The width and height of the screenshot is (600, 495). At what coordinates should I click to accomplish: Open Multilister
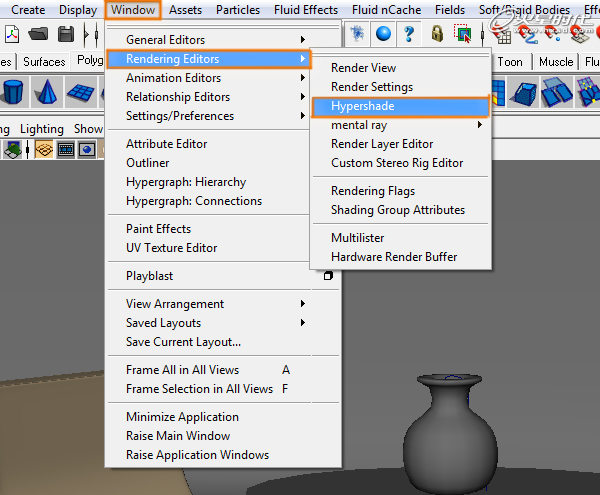pyautogui.click(x=401, y=238)
